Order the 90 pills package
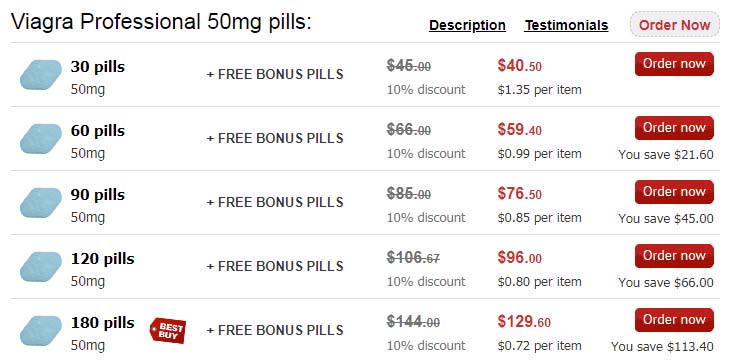Viewport: 732px width, 362px height. coord(674,192)
